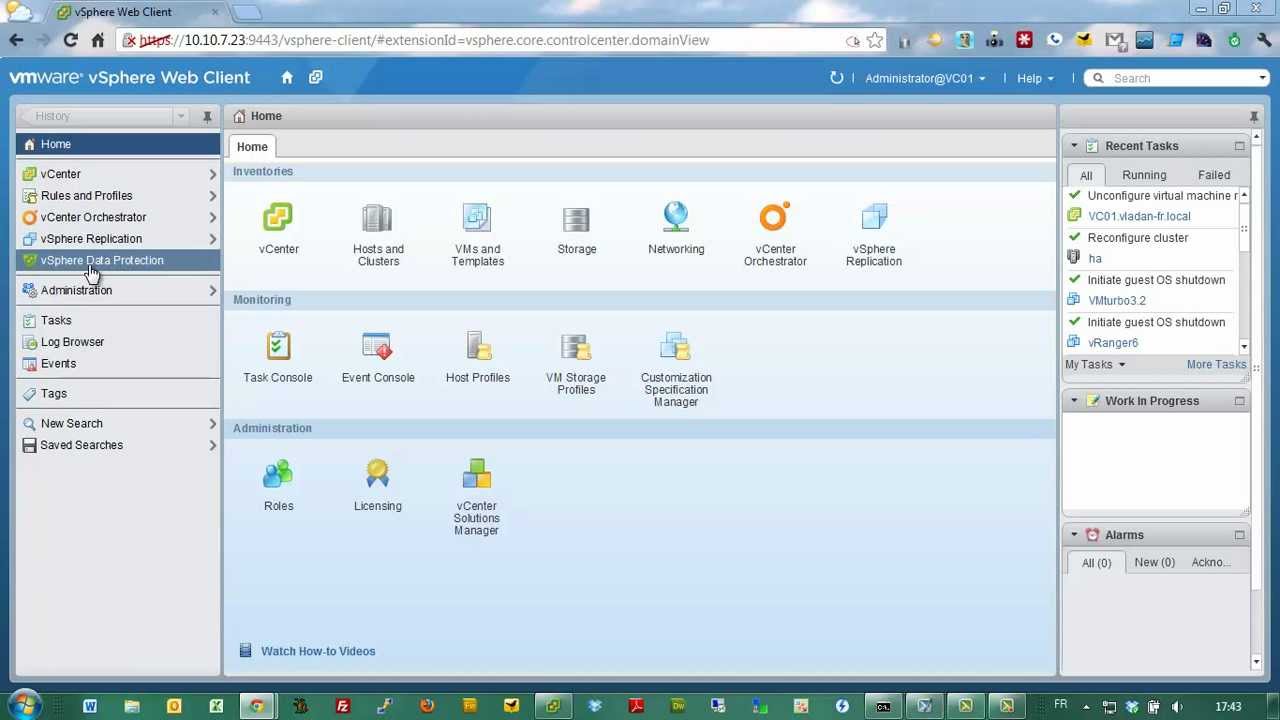Open vCenter Solutions Manager icon
This screenshot has width=1280, height=720.
pos(477,474)
